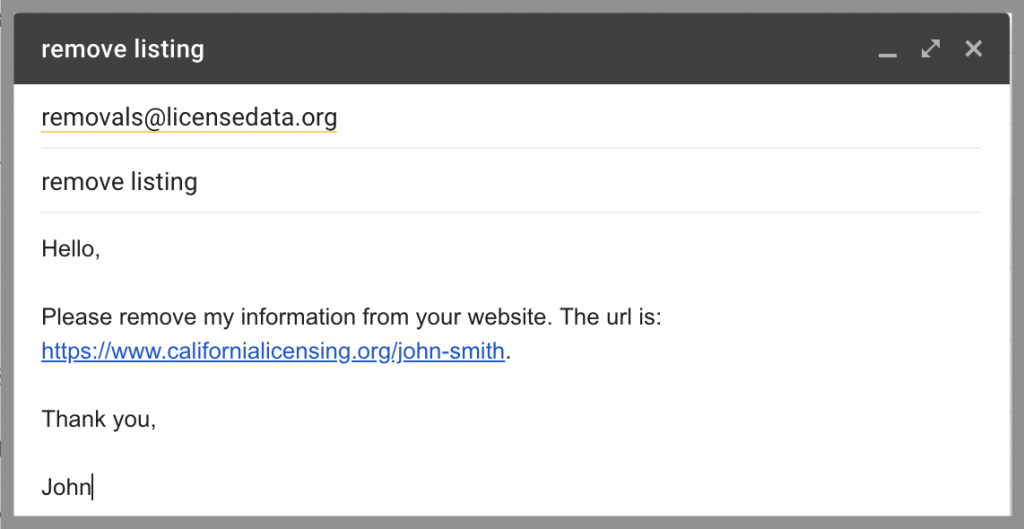
Task: Place cursor on the Hello greeting line
Action: pyautogui.click(x=71, y=249)
